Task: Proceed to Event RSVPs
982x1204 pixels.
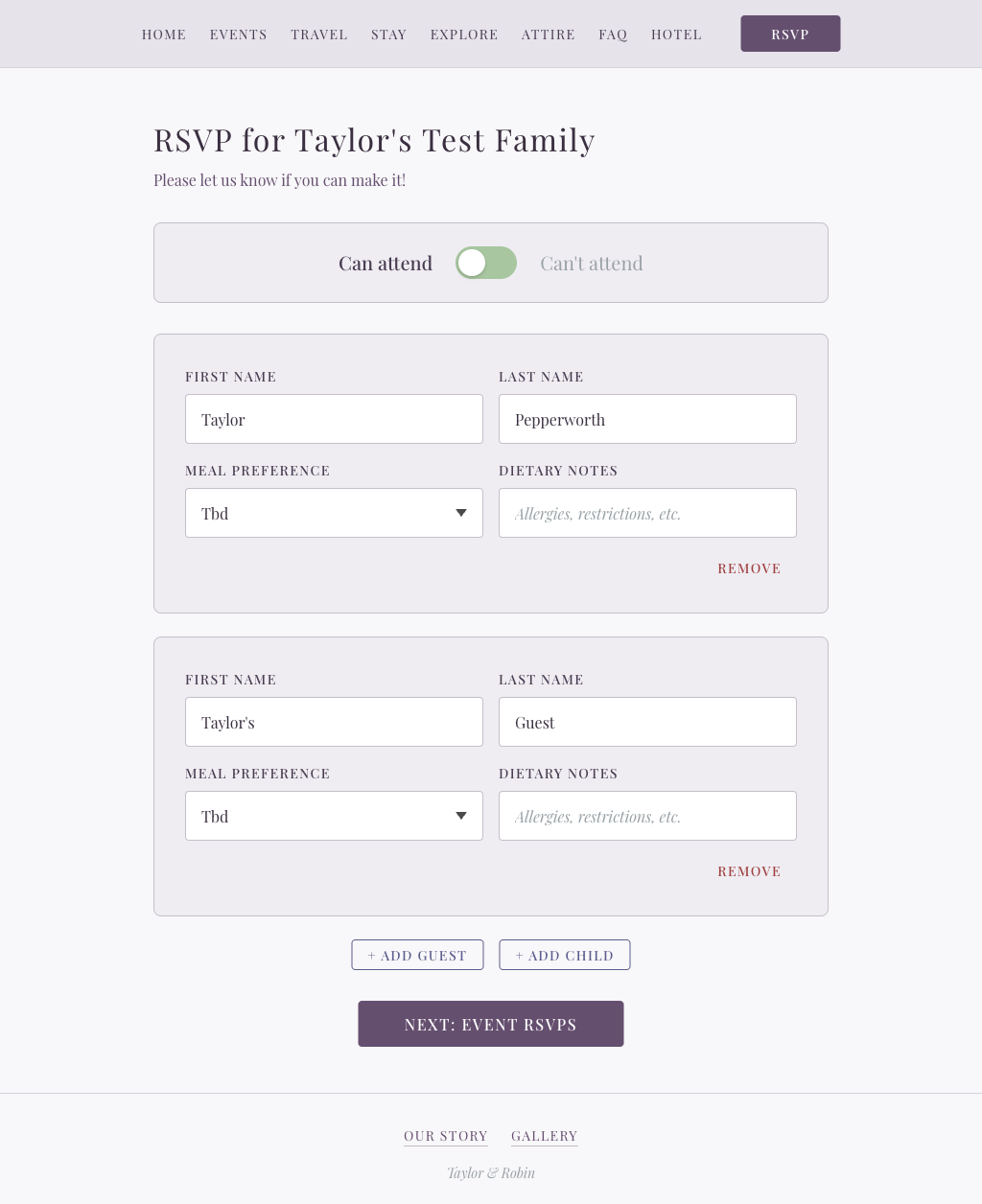Action: point(491,1024)
